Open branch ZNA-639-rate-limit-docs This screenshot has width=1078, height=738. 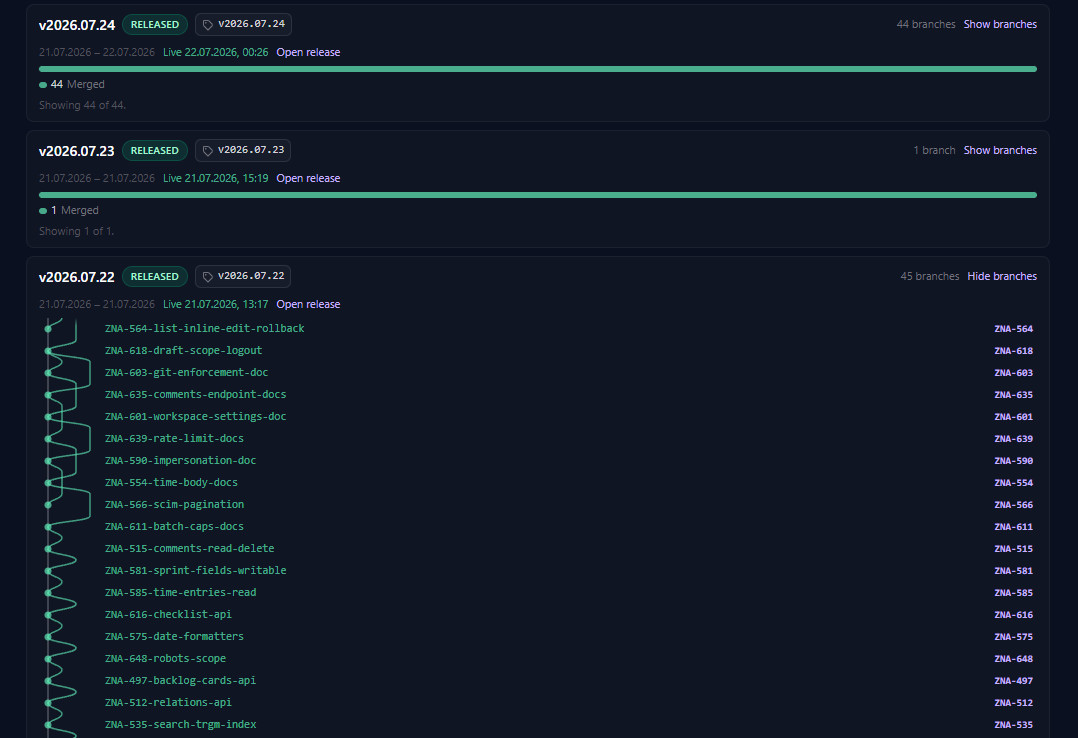coord(174,439)
